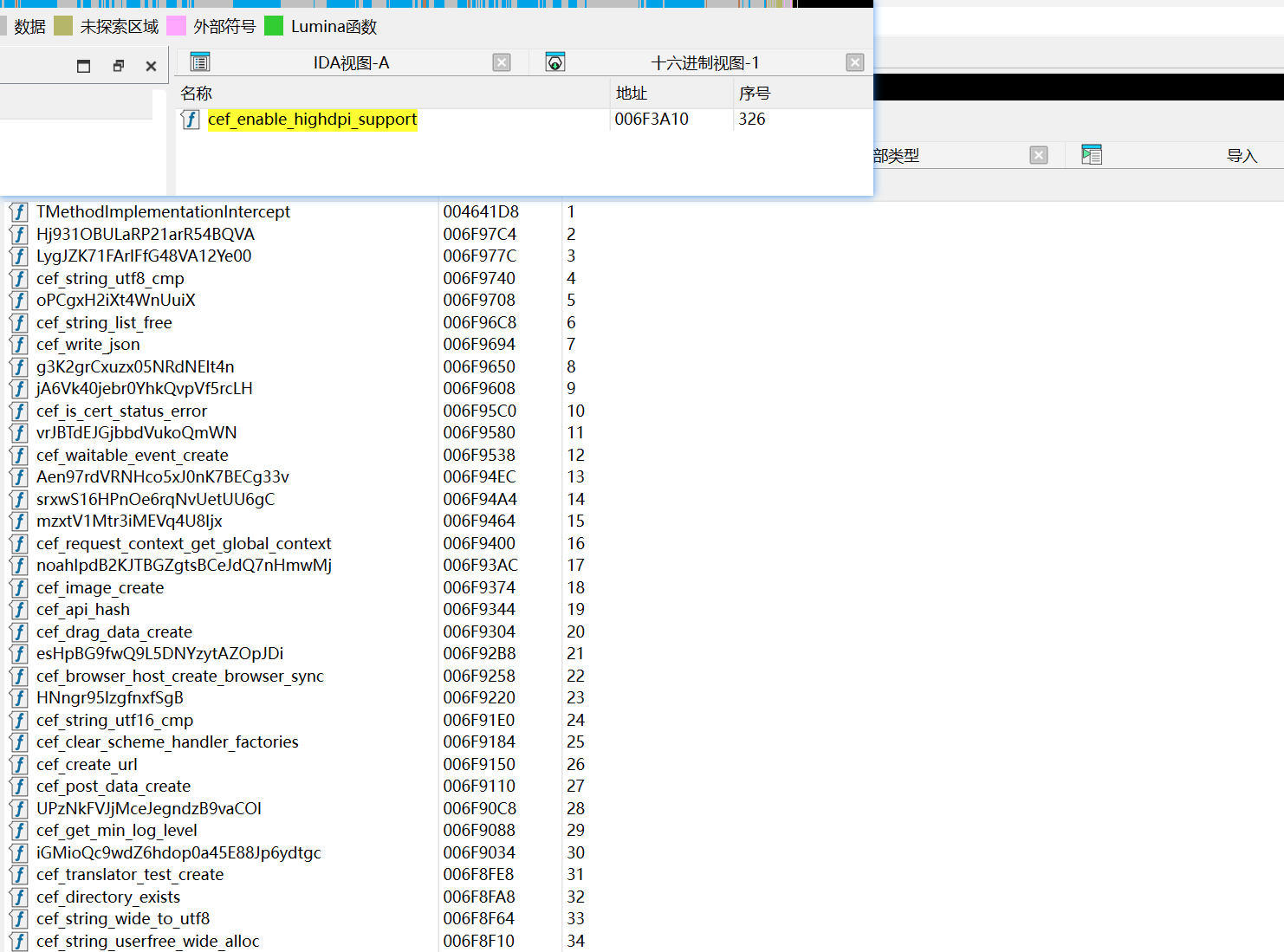This screenshot has width=1284, height=952.
Task: Select the cef_string_utf8_cmp entry
Action: coord(110,279)
